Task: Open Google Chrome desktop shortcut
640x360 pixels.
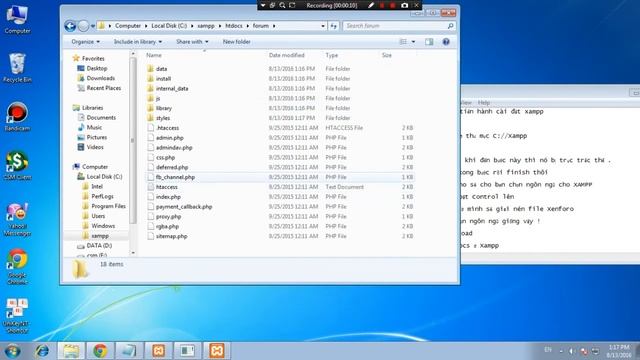Action: tap(17, 266)
